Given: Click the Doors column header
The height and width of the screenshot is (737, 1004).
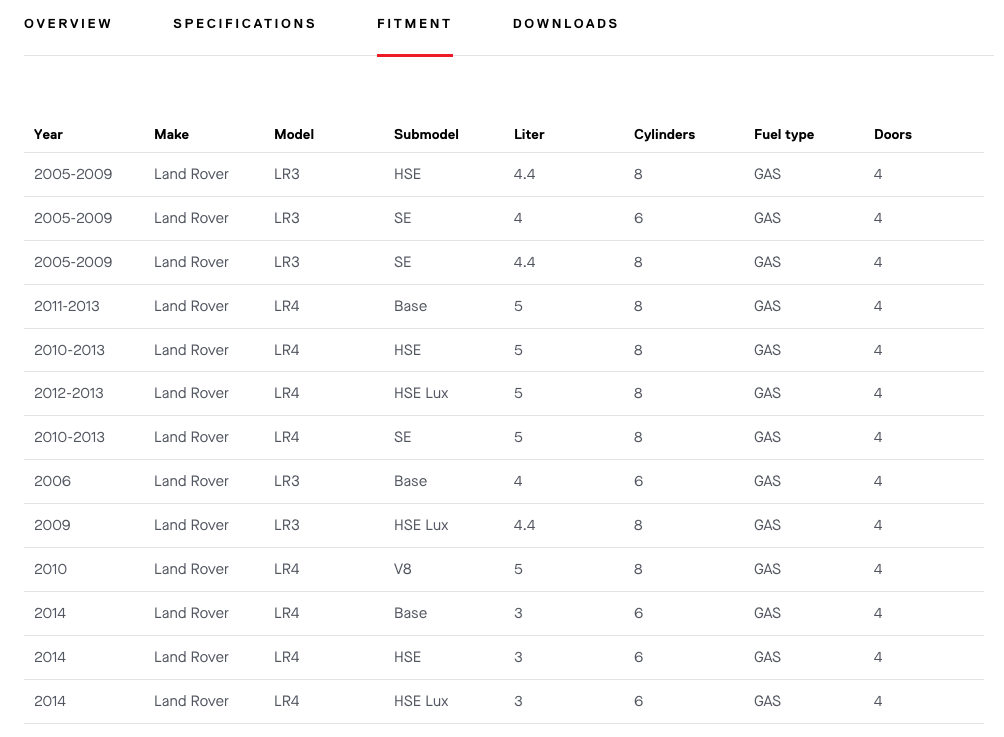Looking at the screenshot, I should 893,134.
